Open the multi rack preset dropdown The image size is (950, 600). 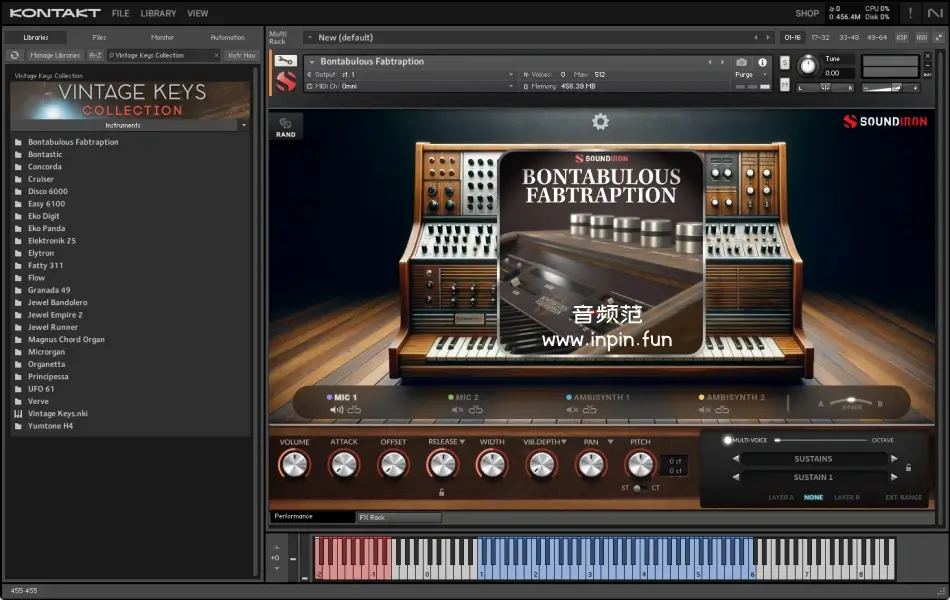[310, 38]
